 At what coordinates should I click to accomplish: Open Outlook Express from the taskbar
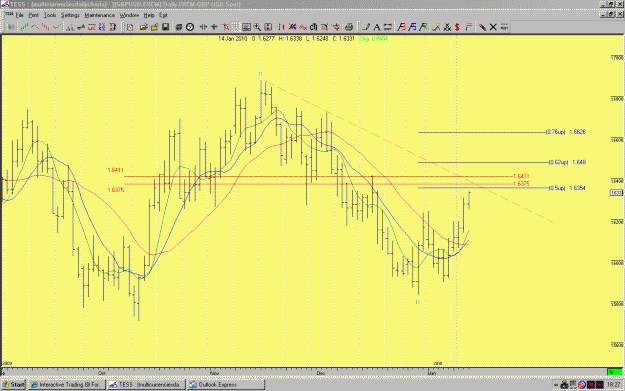click(x=226, y=385)
